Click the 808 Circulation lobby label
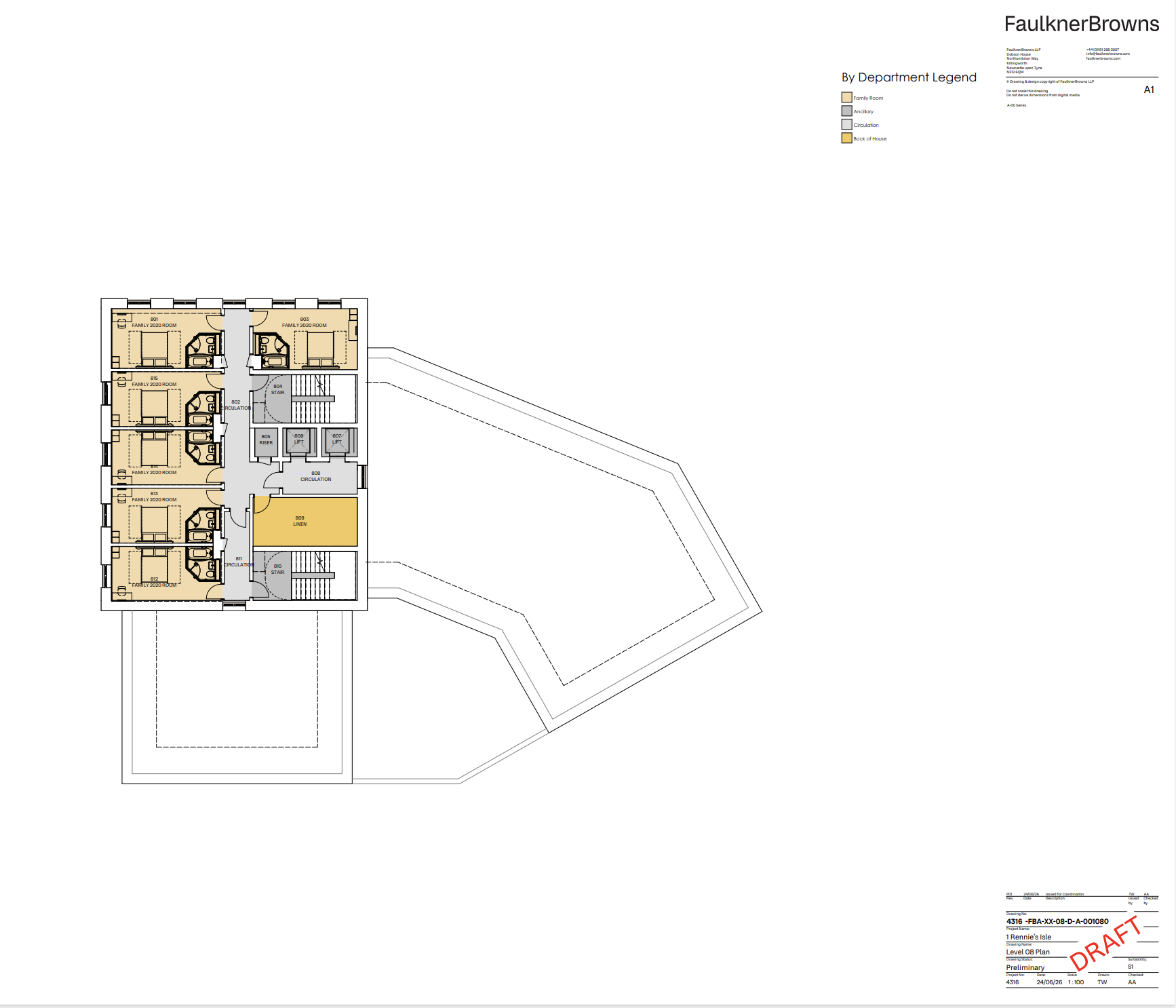Image resolution: width=1176 pixels, height=1008 pixels. (316, 476)
